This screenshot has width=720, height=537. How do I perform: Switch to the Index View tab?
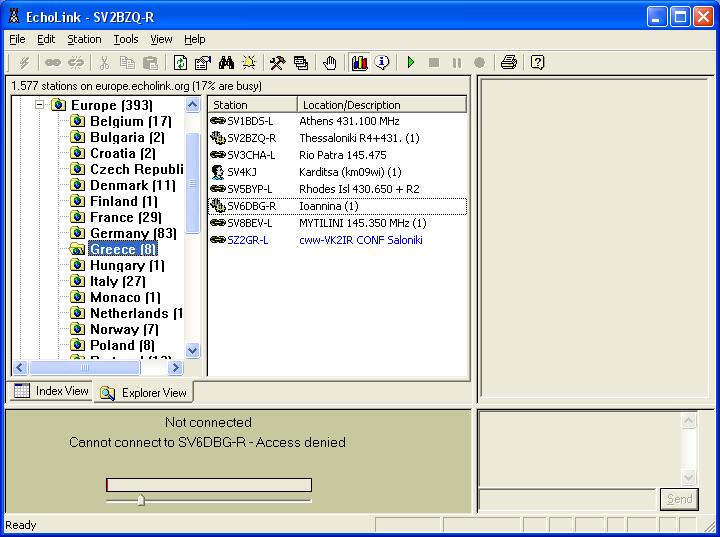pyautogui.click(x=51, y=391)
